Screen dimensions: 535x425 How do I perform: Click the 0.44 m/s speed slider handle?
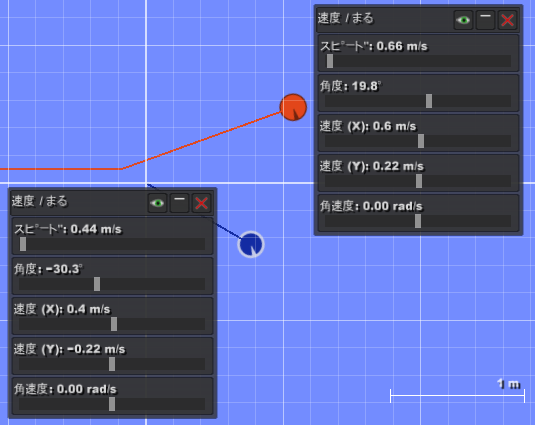click(x=23, y=244)
